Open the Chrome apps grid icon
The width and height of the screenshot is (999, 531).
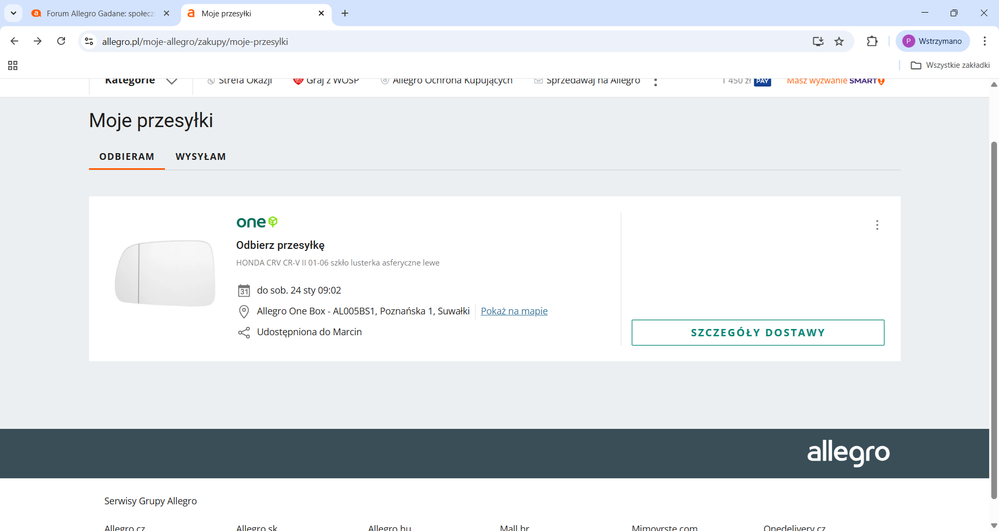[x=13, y=65]
